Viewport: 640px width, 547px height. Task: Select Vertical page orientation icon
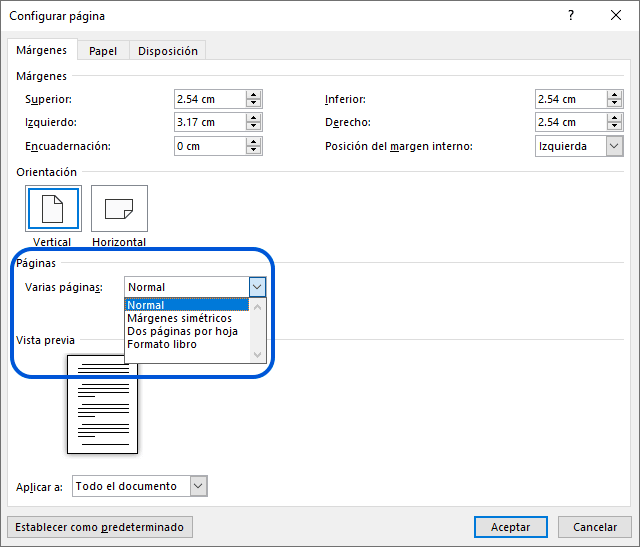[53, 209]
